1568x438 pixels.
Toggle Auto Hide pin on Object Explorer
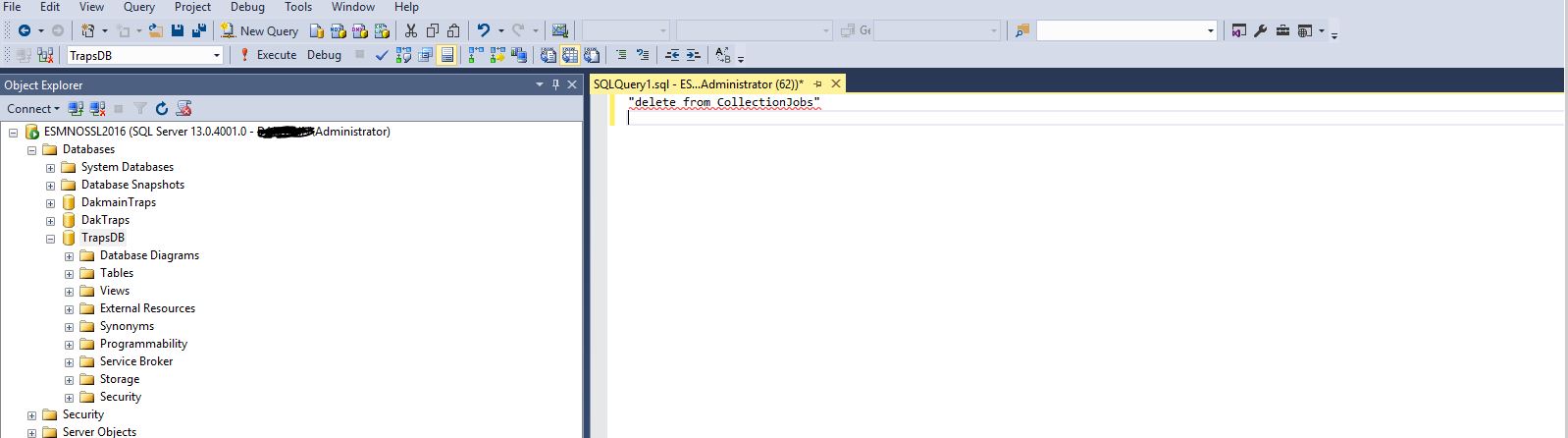point(555,84)
